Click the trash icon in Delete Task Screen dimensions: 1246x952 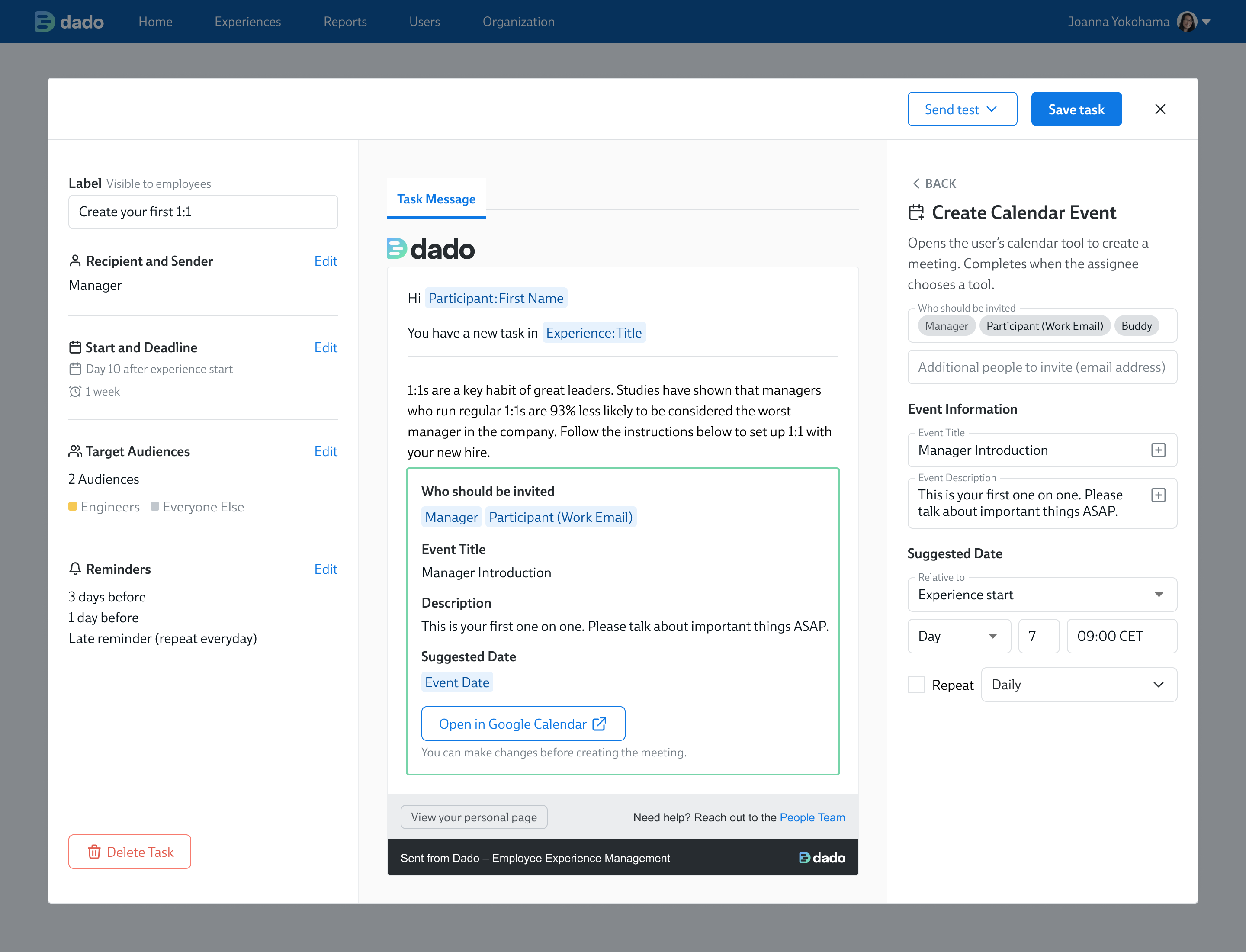(x=94, y=852)
